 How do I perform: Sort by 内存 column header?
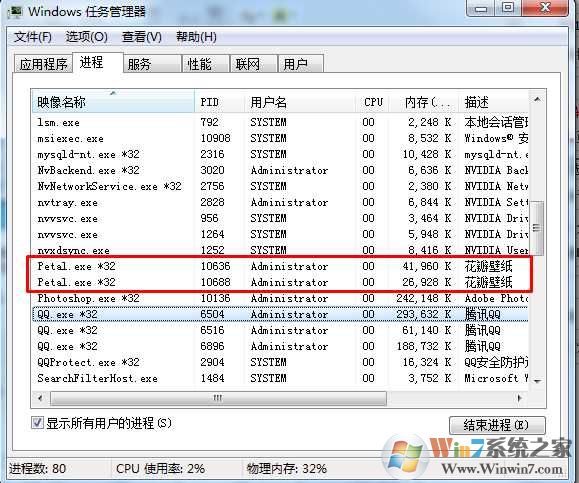(x=425, y=102)
